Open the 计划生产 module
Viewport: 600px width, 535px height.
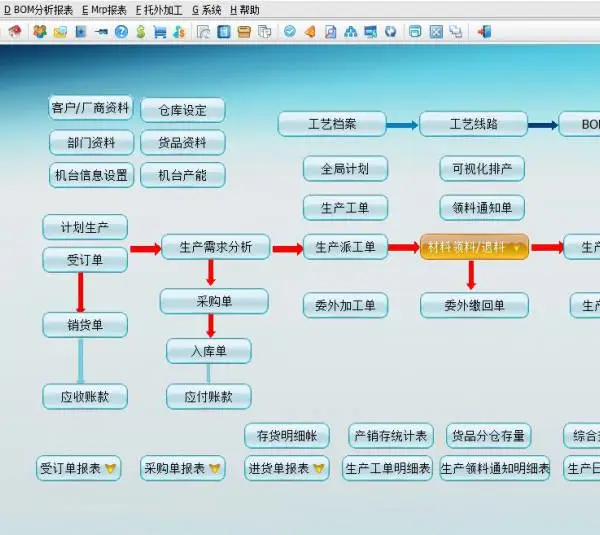pyautogui.click(x=85, y=227)
